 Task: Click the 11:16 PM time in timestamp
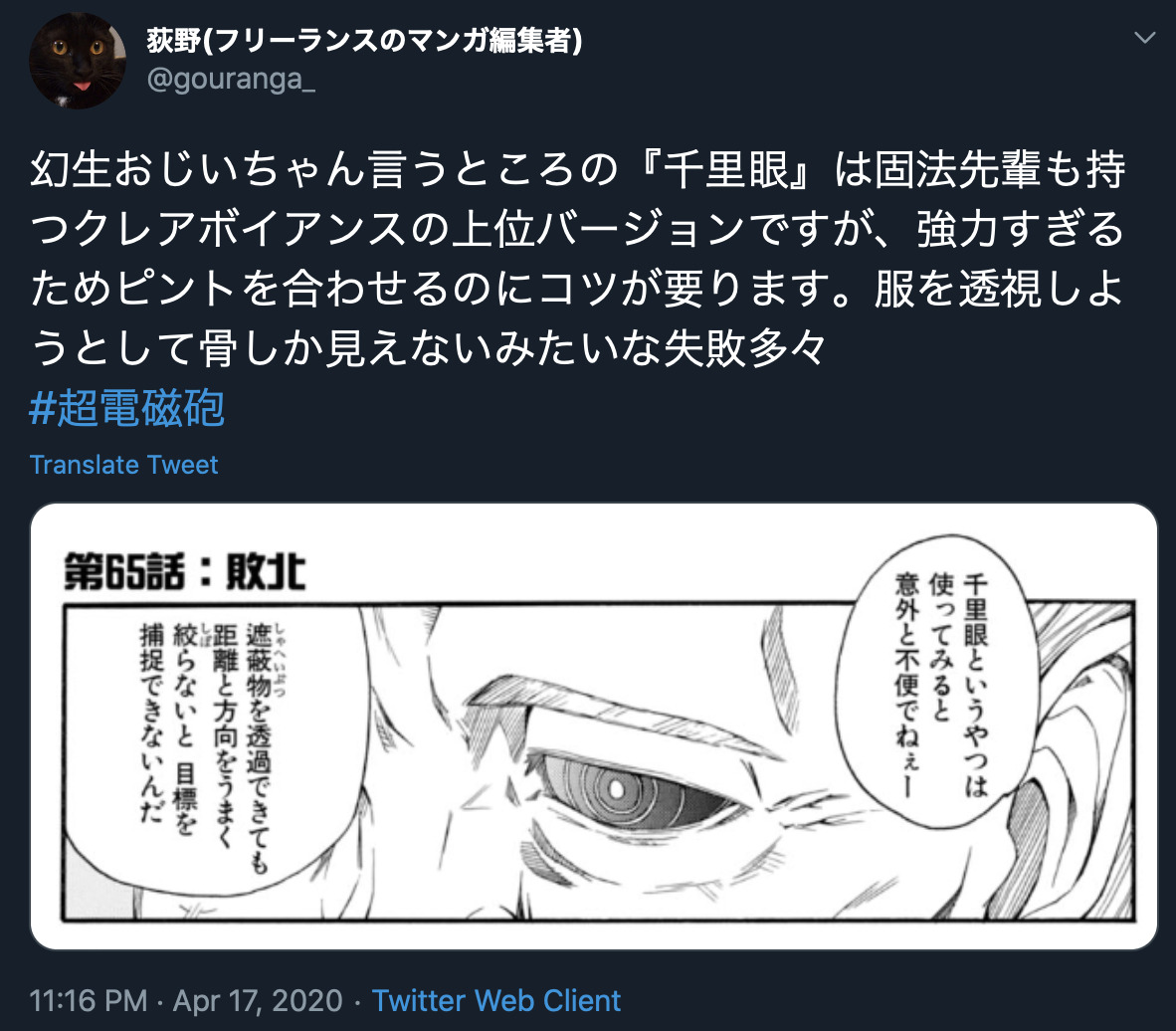coord(89,1000)
